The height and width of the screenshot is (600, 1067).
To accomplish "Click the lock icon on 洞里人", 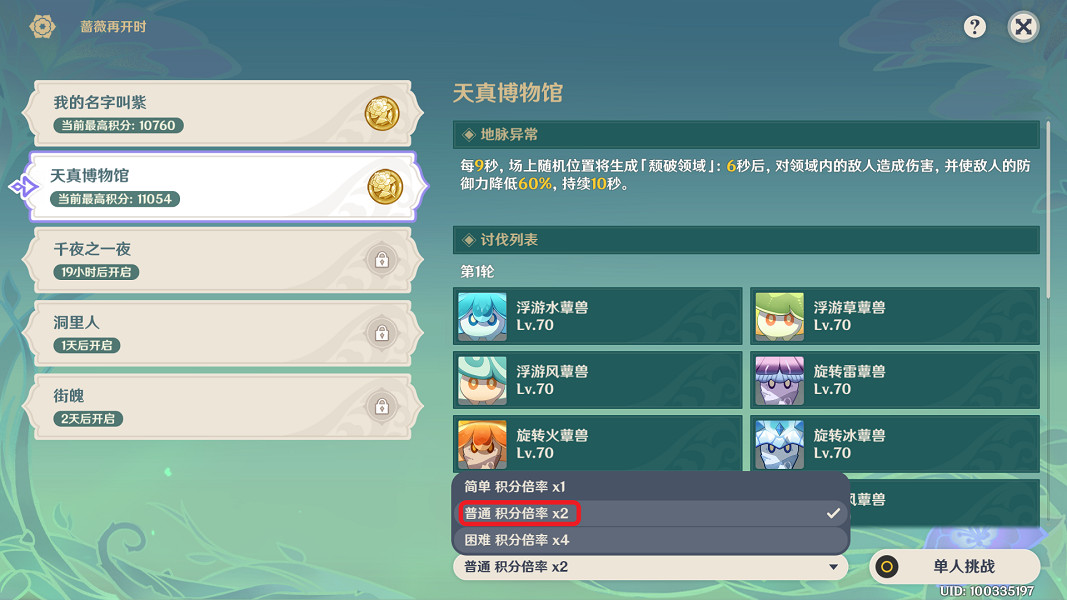I will pos(382,333).
